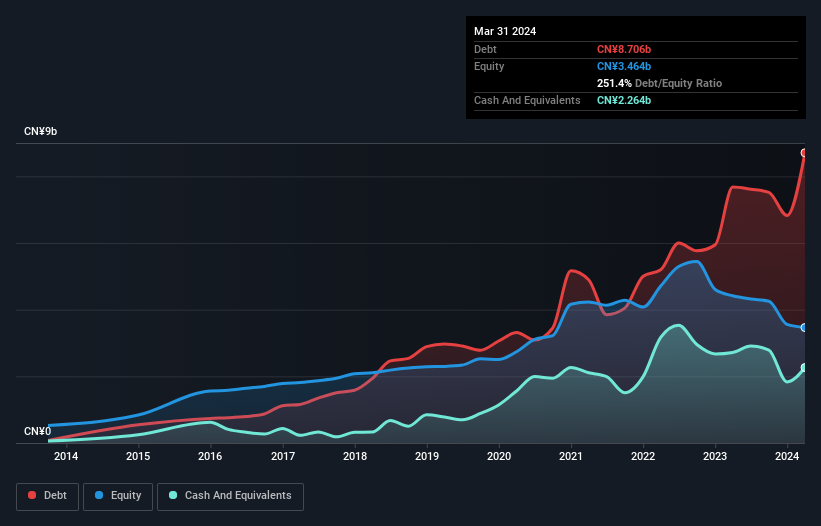The height and width of the screenshot is (526, 821).
Task: Select the 2017 x-axis label
Action: tap(283, 456)
